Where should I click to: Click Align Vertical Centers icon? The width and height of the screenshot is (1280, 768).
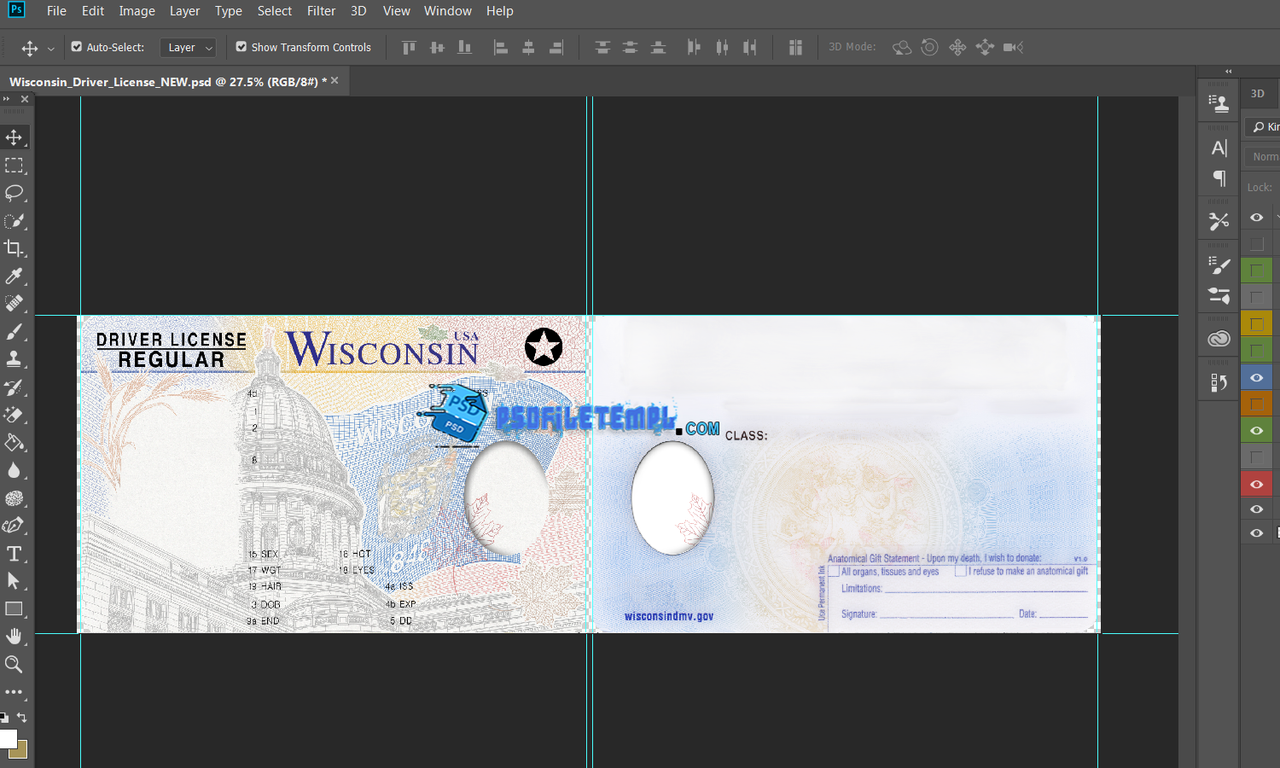(x=436, y=47)
